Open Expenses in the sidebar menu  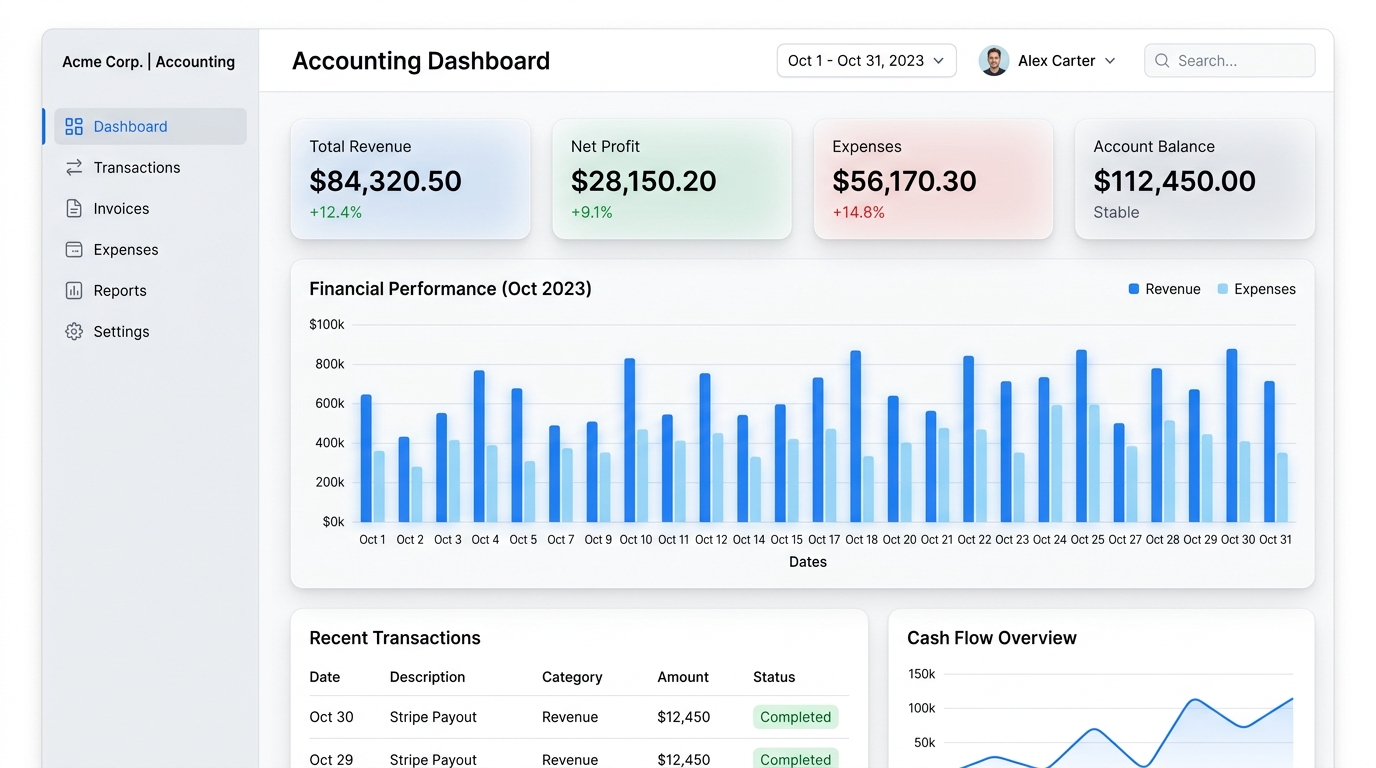tap(150, 250)
